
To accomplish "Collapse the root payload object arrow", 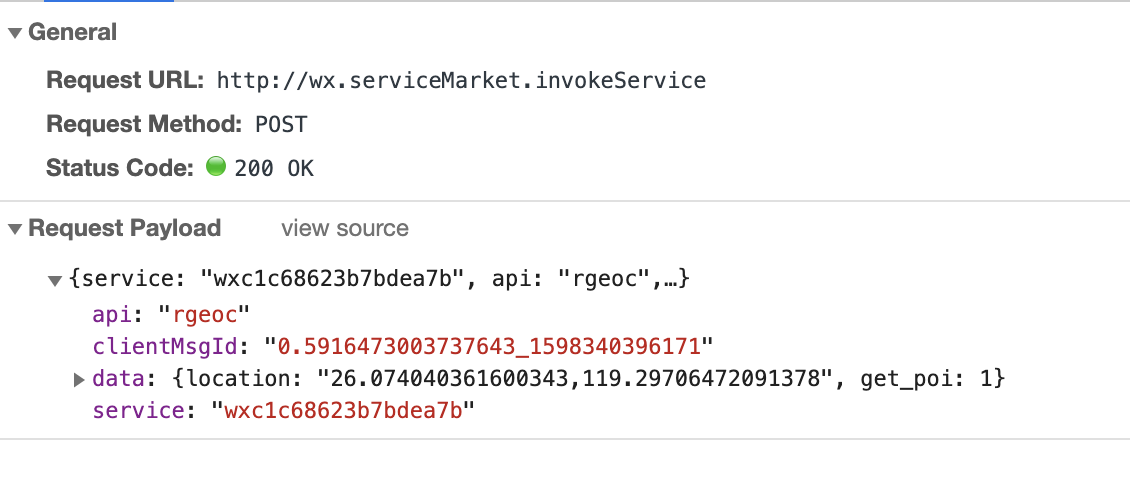I will (x=56, y=280).
